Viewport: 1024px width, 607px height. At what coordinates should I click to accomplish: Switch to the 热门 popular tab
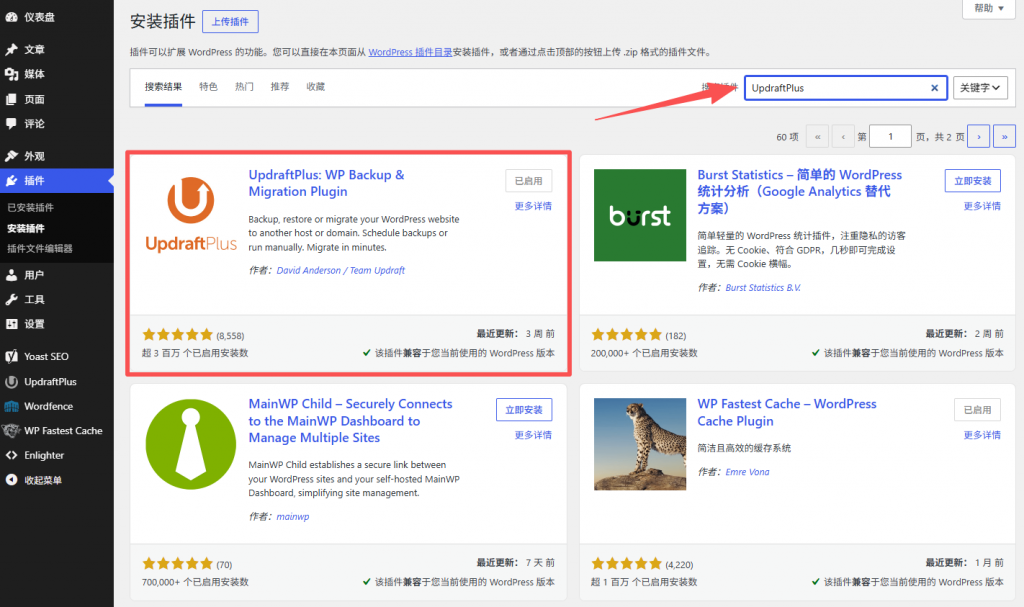[244, 87]
